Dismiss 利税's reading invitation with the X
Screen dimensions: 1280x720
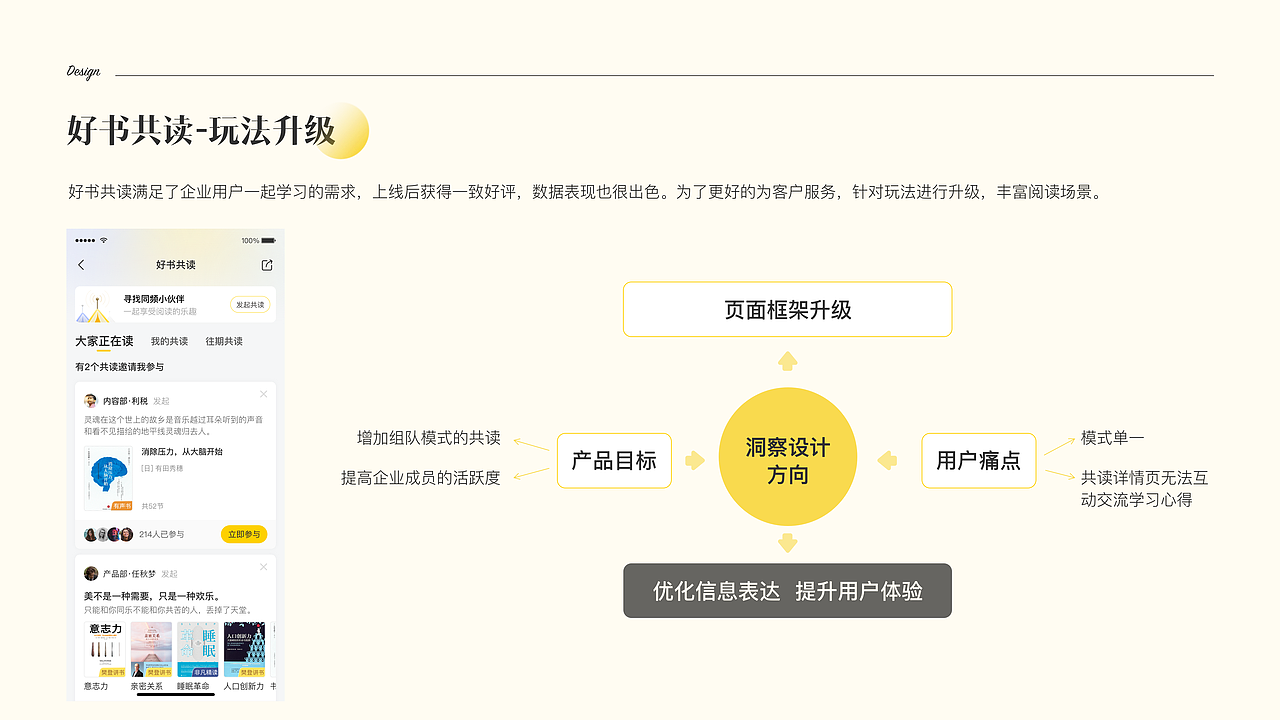[x=263, y=394]
